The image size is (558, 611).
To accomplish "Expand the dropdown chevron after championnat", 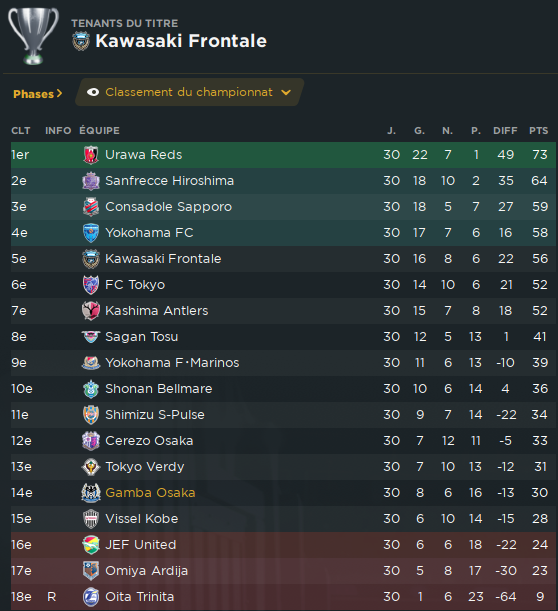I will 286,93.
